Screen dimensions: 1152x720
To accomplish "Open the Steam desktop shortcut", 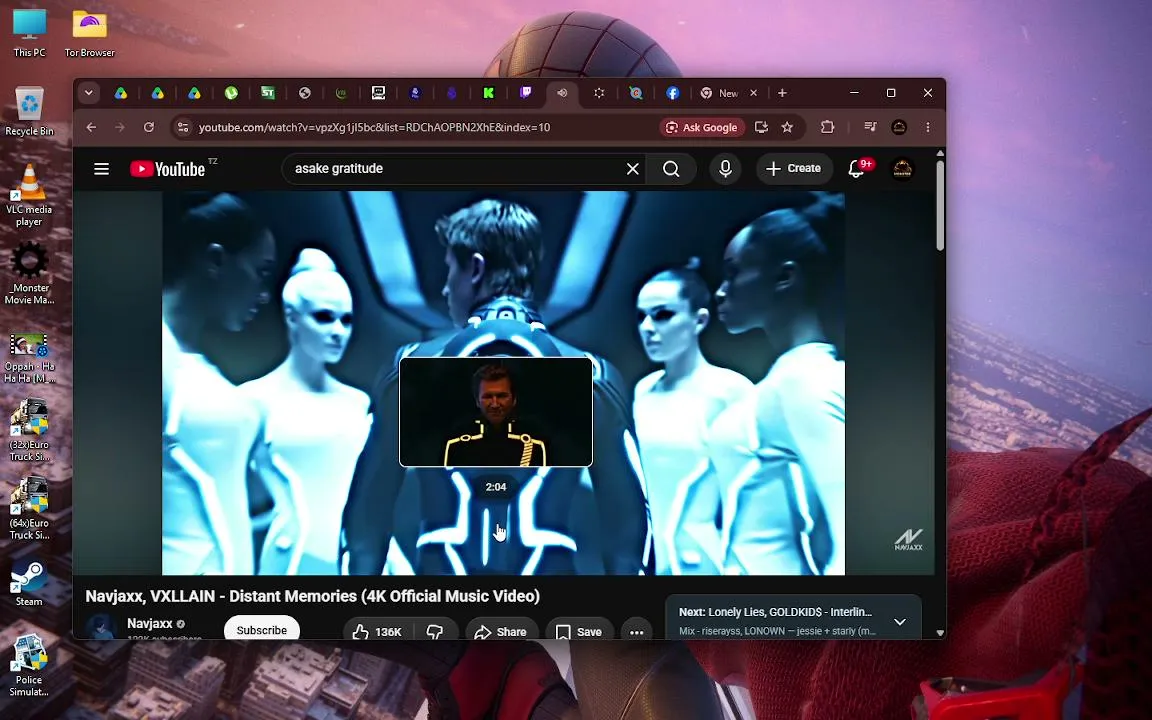I will pos(29,584).
